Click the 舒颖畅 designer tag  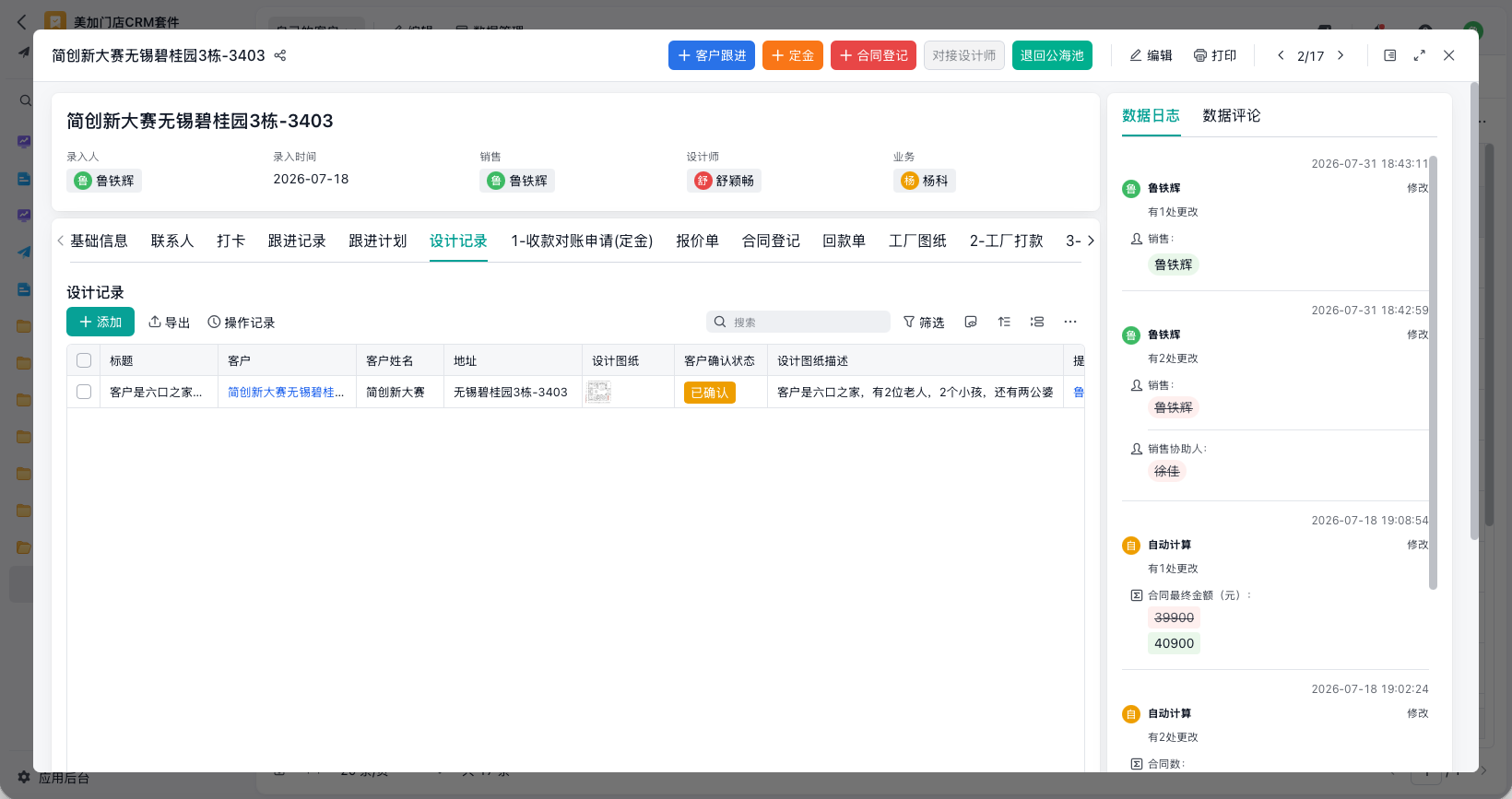coord(724,181)
